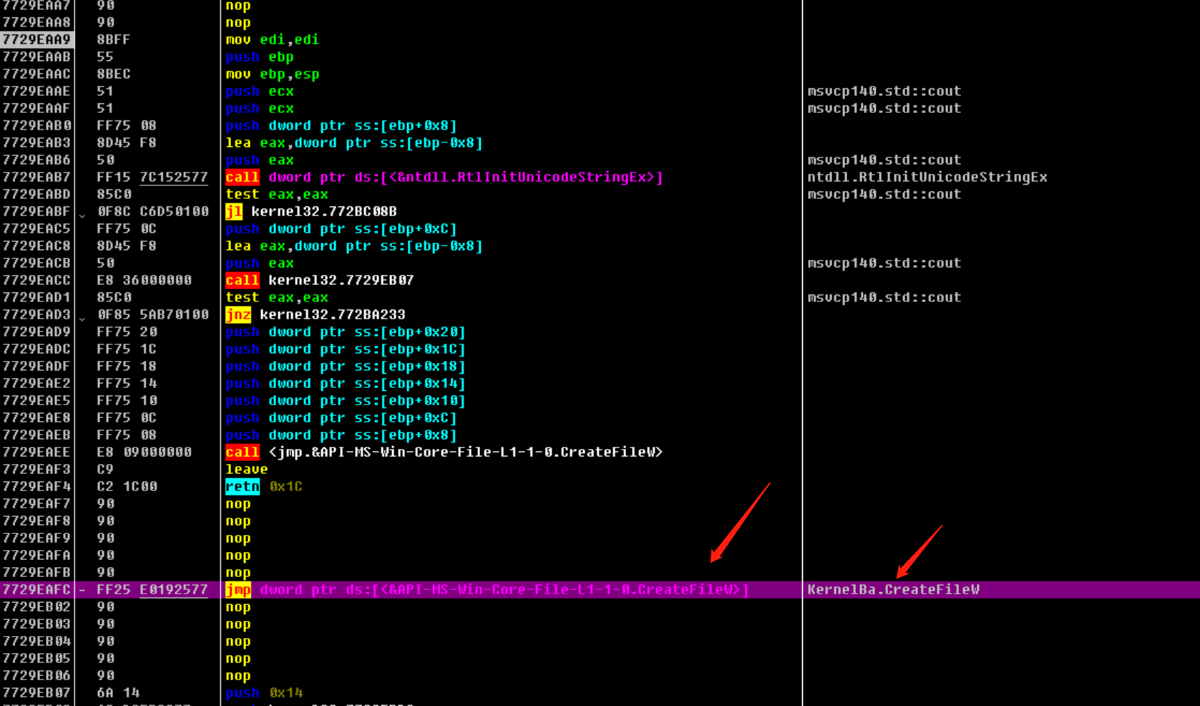Click address 7729EAC5
Viewport: 1200px width, 706px height.
coord(36,229)
